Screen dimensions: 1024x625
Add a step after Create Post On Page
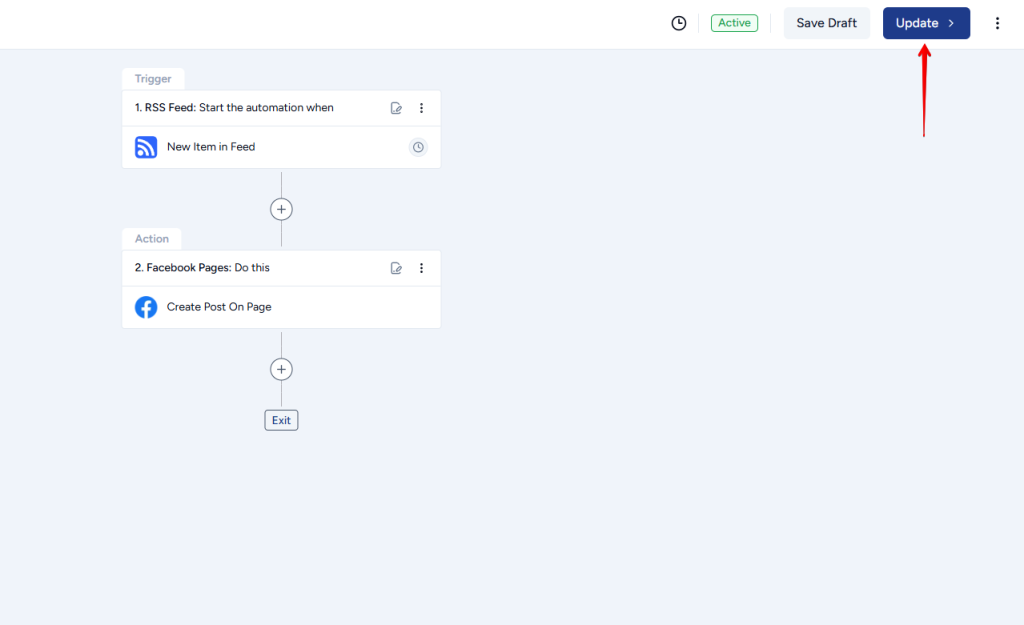tap(282, 369)
